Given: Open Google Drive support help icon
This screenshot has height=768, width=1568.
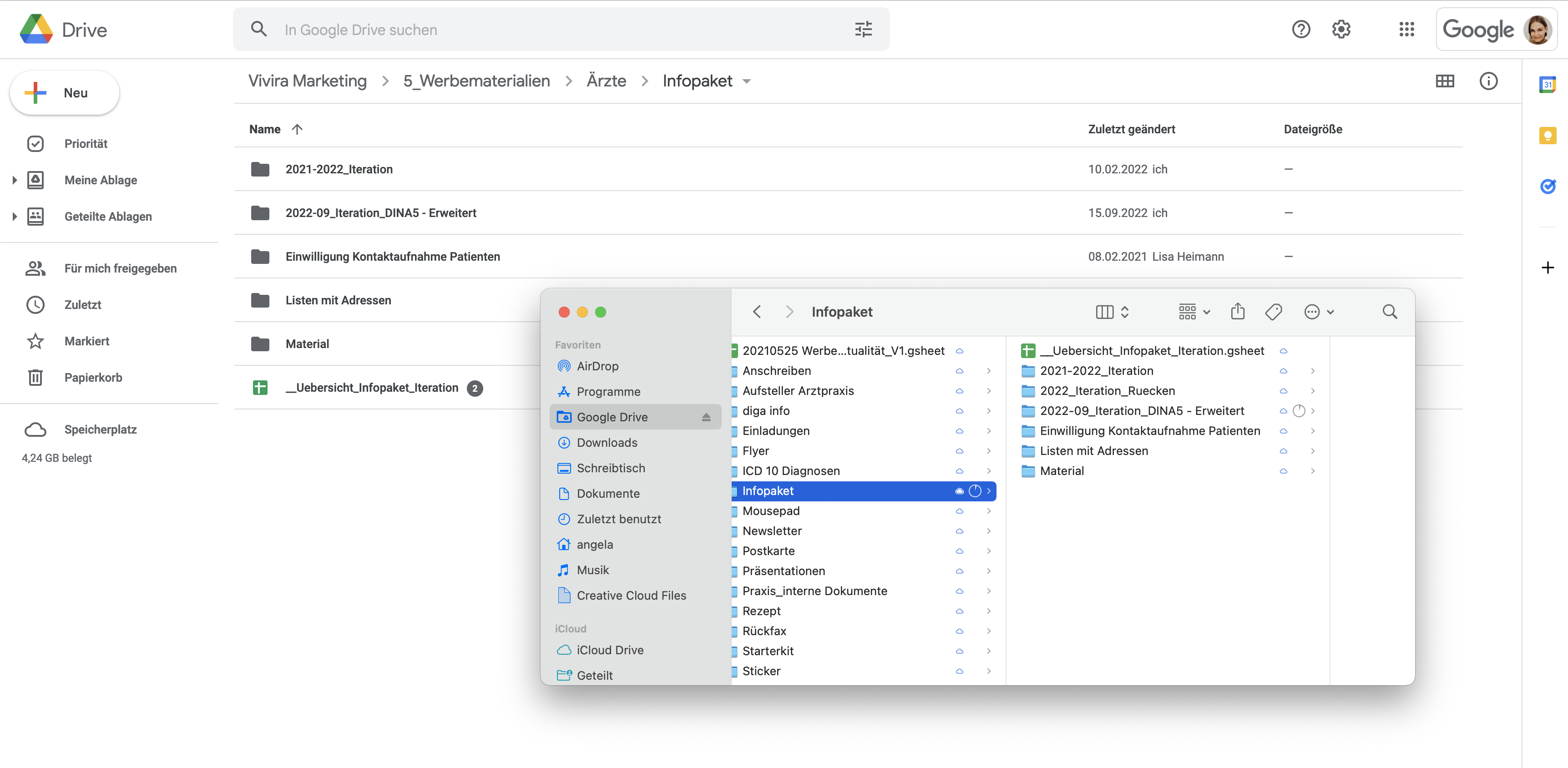Looking at the screenshot, I should [1301, 29].
